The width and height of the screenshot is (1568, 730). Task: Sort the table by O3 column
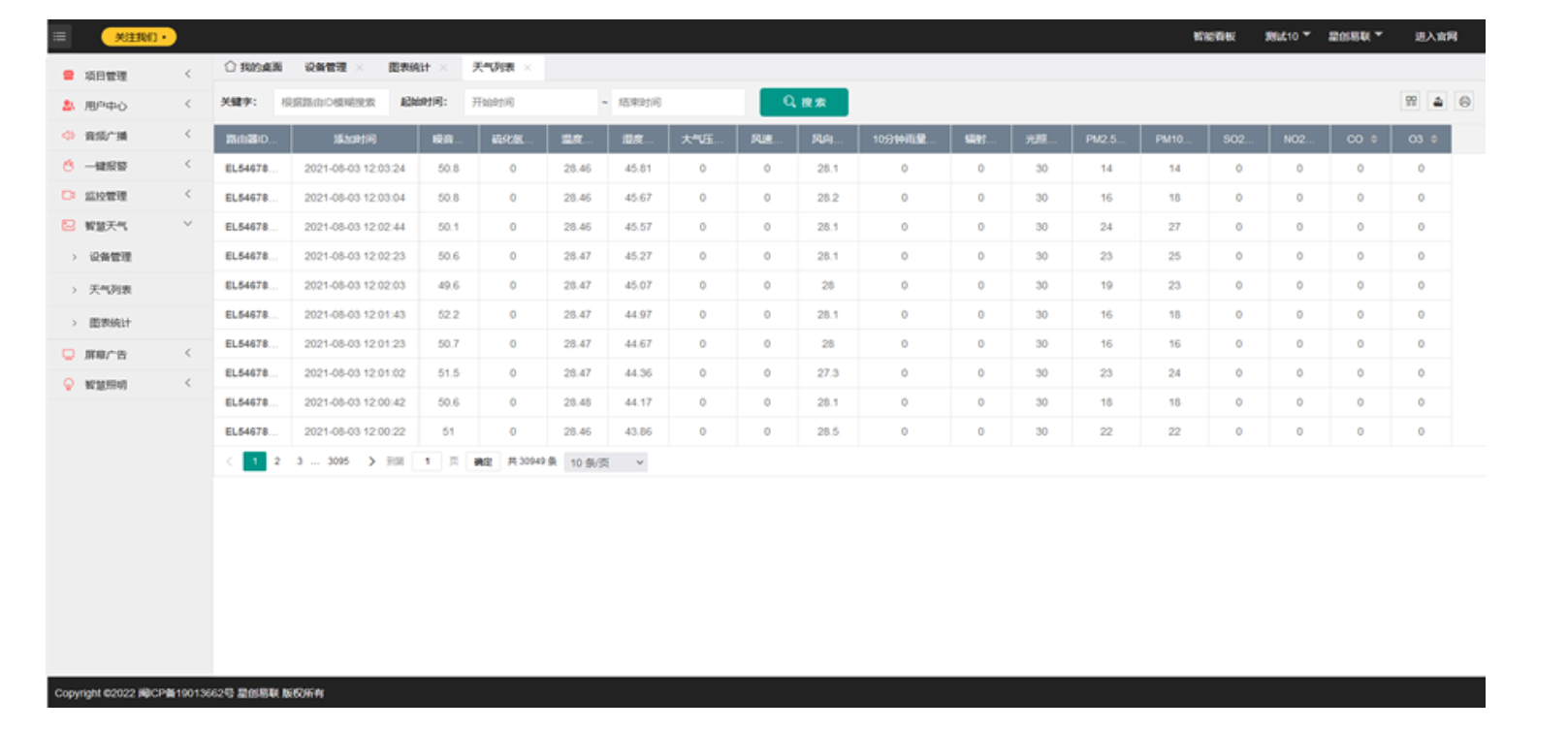[x=1434, y=140]
